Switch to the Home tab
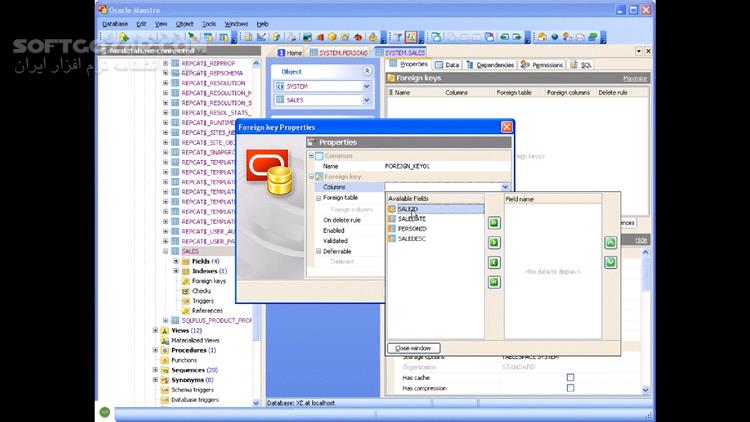The image size is (750, 422). click(290, 53)
